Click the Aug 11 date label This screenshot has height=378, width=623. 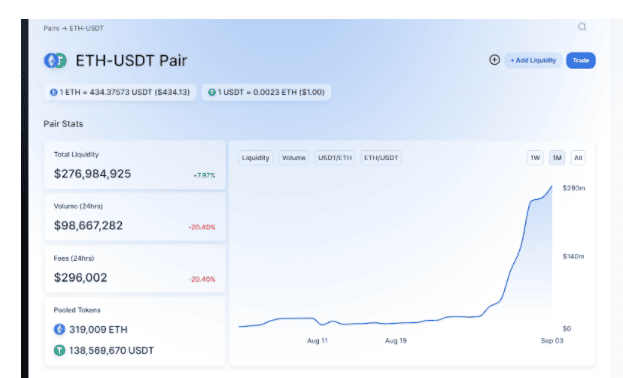point(317,341)
